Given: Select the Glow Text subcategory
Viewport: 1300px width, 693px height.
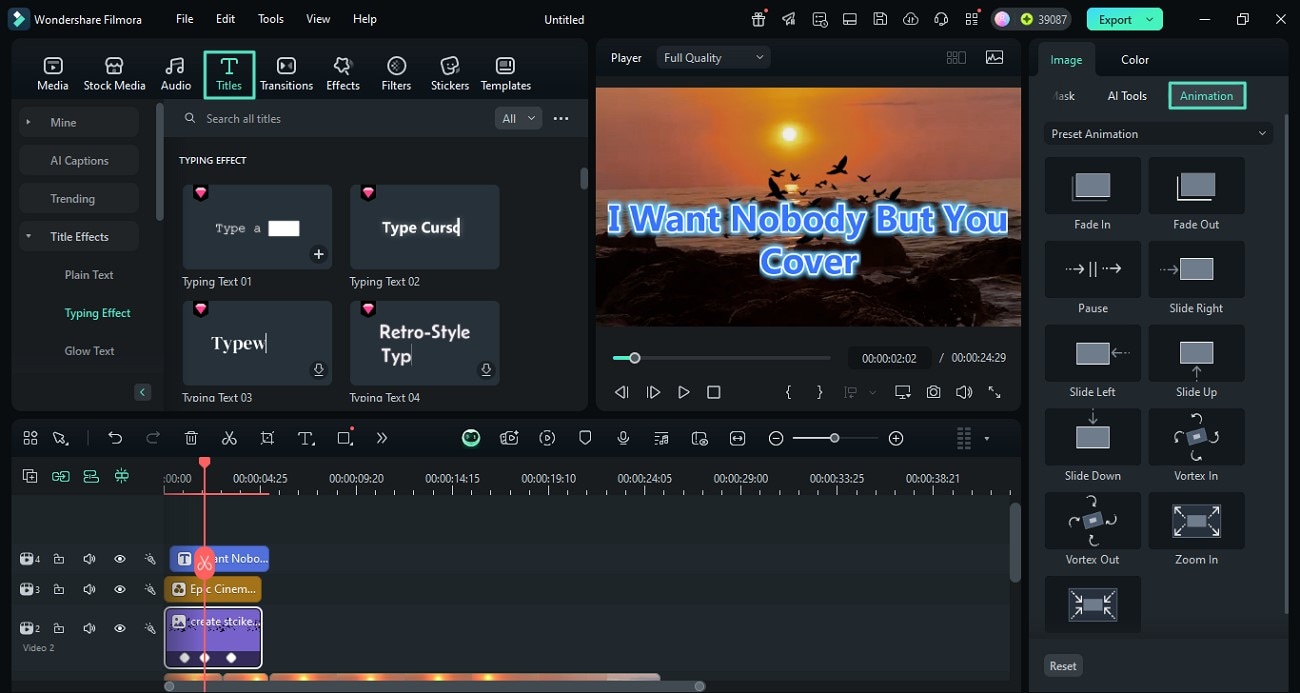Looking at the screenshot, I should 89,351.
